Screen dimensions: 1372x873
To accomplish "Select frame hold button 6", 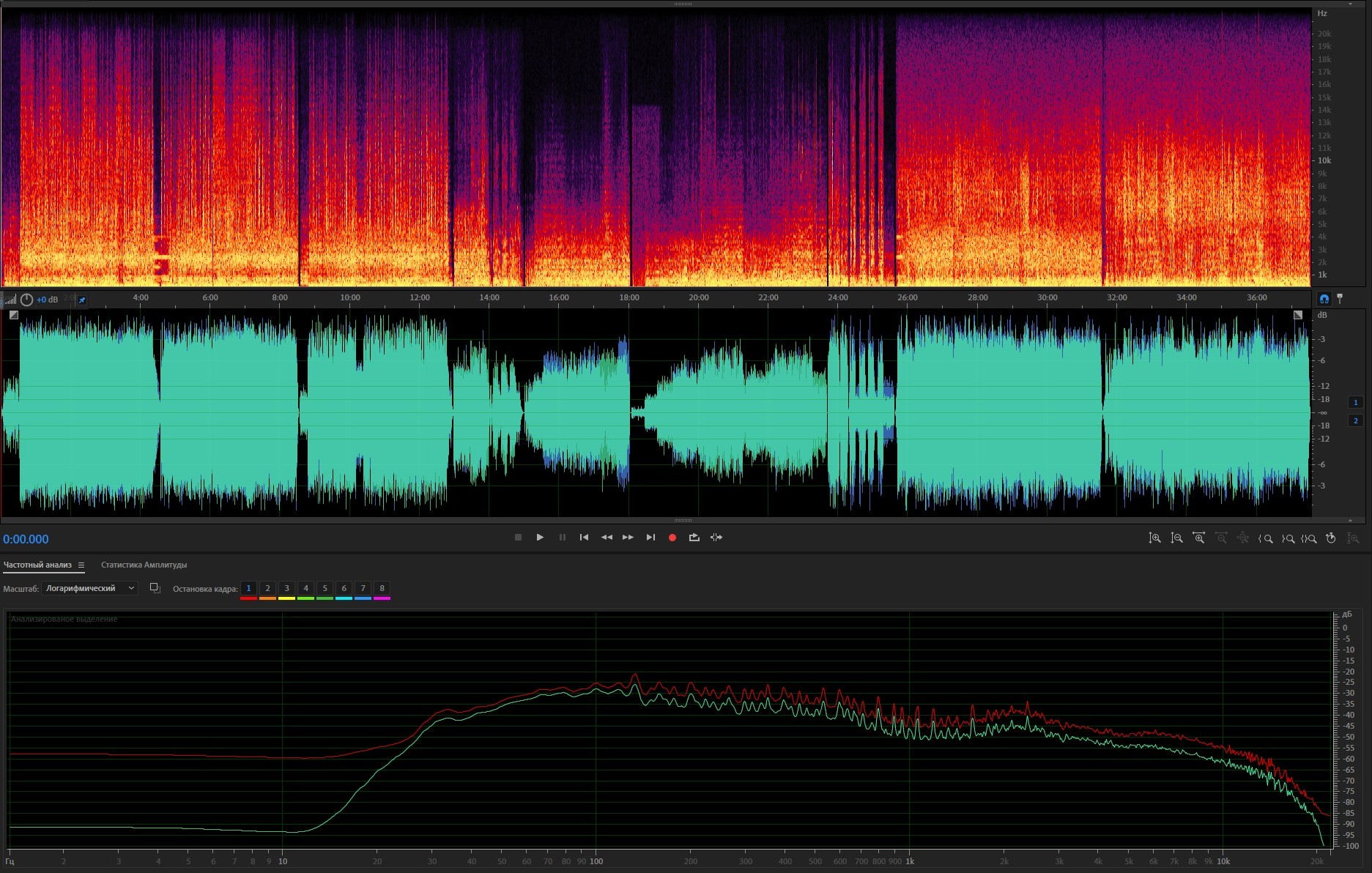I will pyautogui.click(x=344, y=588).
